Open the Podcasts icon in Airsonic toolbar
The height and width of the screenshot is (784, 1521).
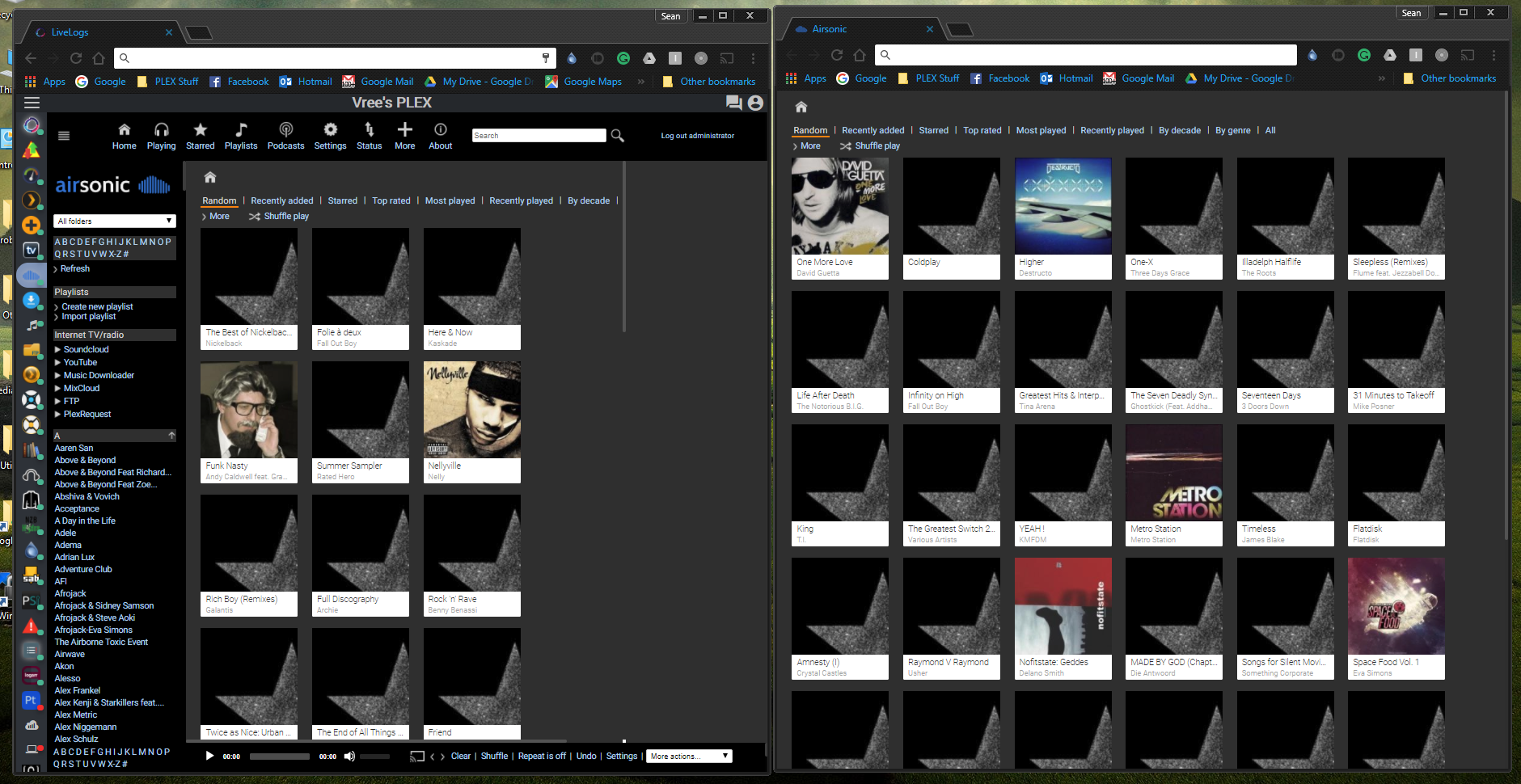pos(285,129)
